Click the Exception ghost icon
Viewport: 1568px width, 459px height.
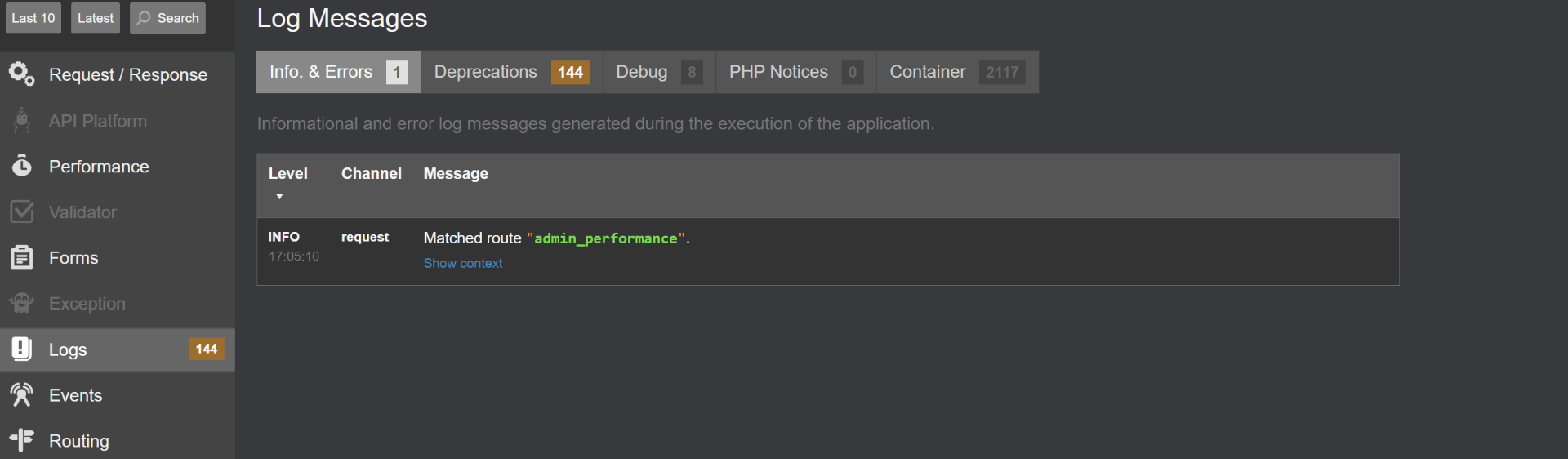[x=22, y=304]
